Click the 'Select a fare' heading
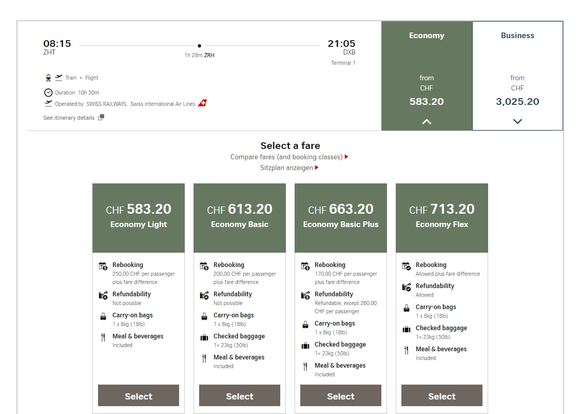Image resolution: width=580 pixels, height=414 pixels. click(x=290, y=145)
